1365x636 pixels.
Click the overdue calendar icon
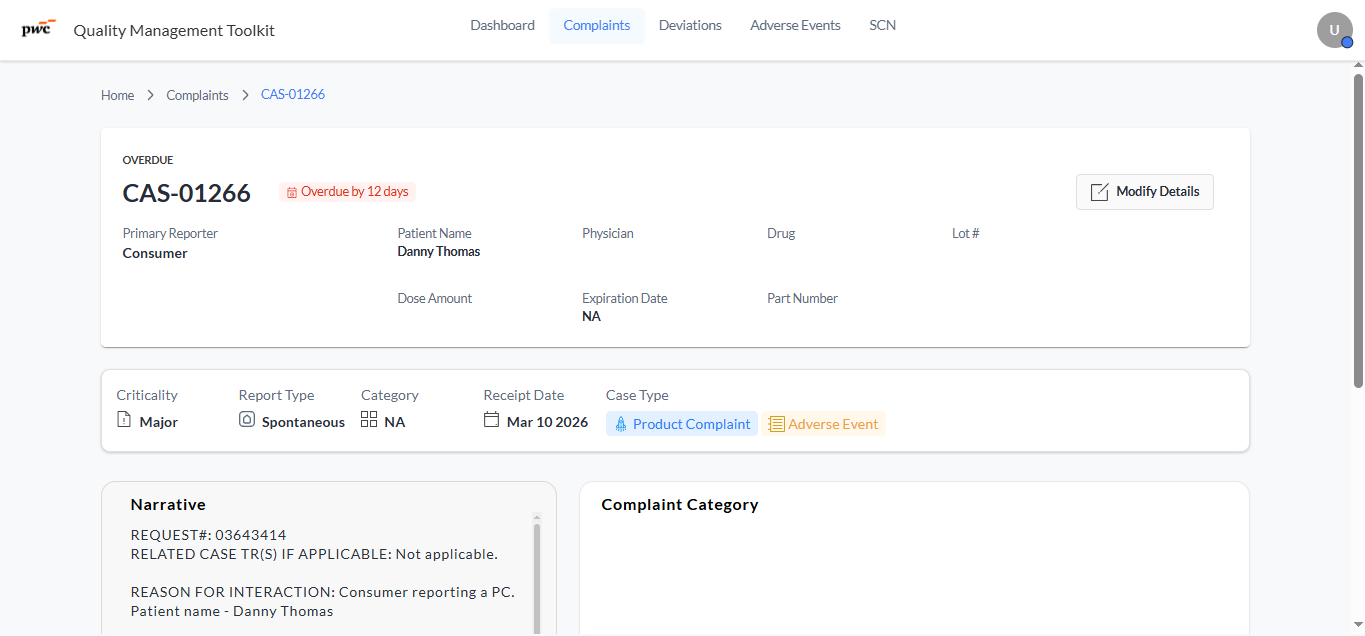pyautogui.click(x=292, y=192)
